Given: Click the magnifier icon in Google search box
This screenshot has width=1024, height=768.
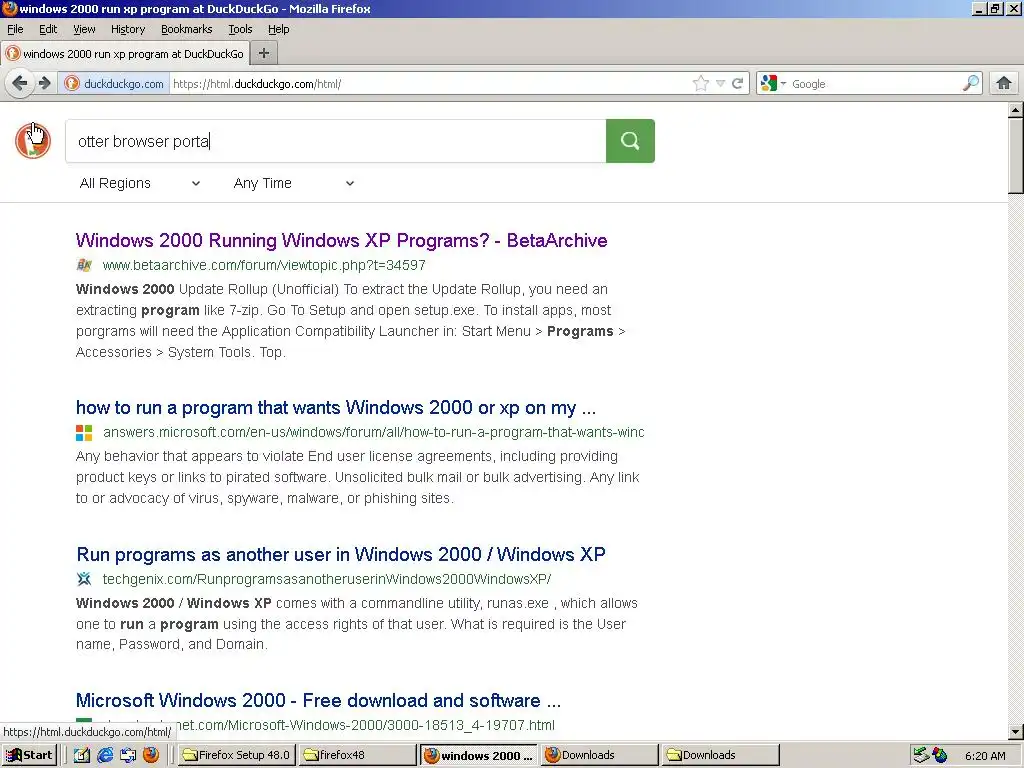Looking at the screenshot, I should tap(971, 83).
